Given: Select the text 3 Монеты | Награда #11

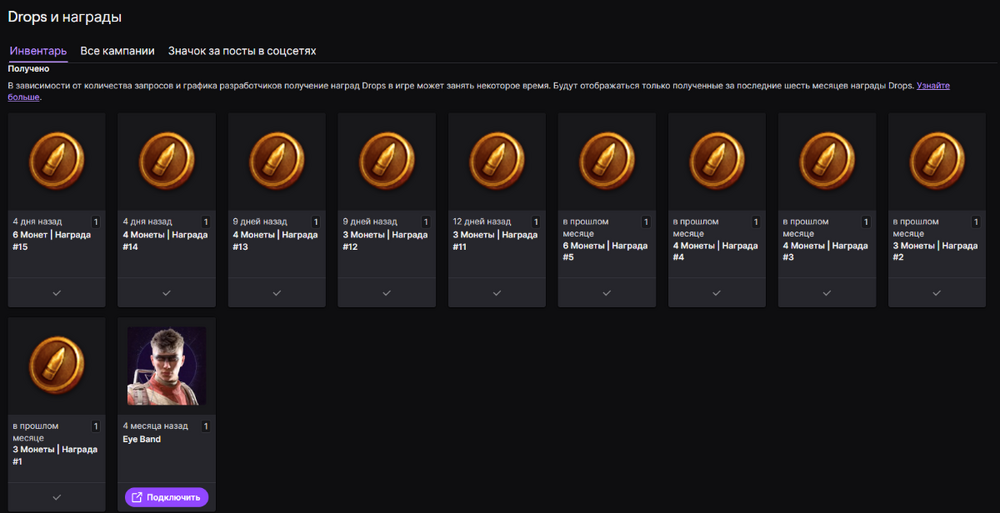Looking at the screenshot, I should coord(495,241).
